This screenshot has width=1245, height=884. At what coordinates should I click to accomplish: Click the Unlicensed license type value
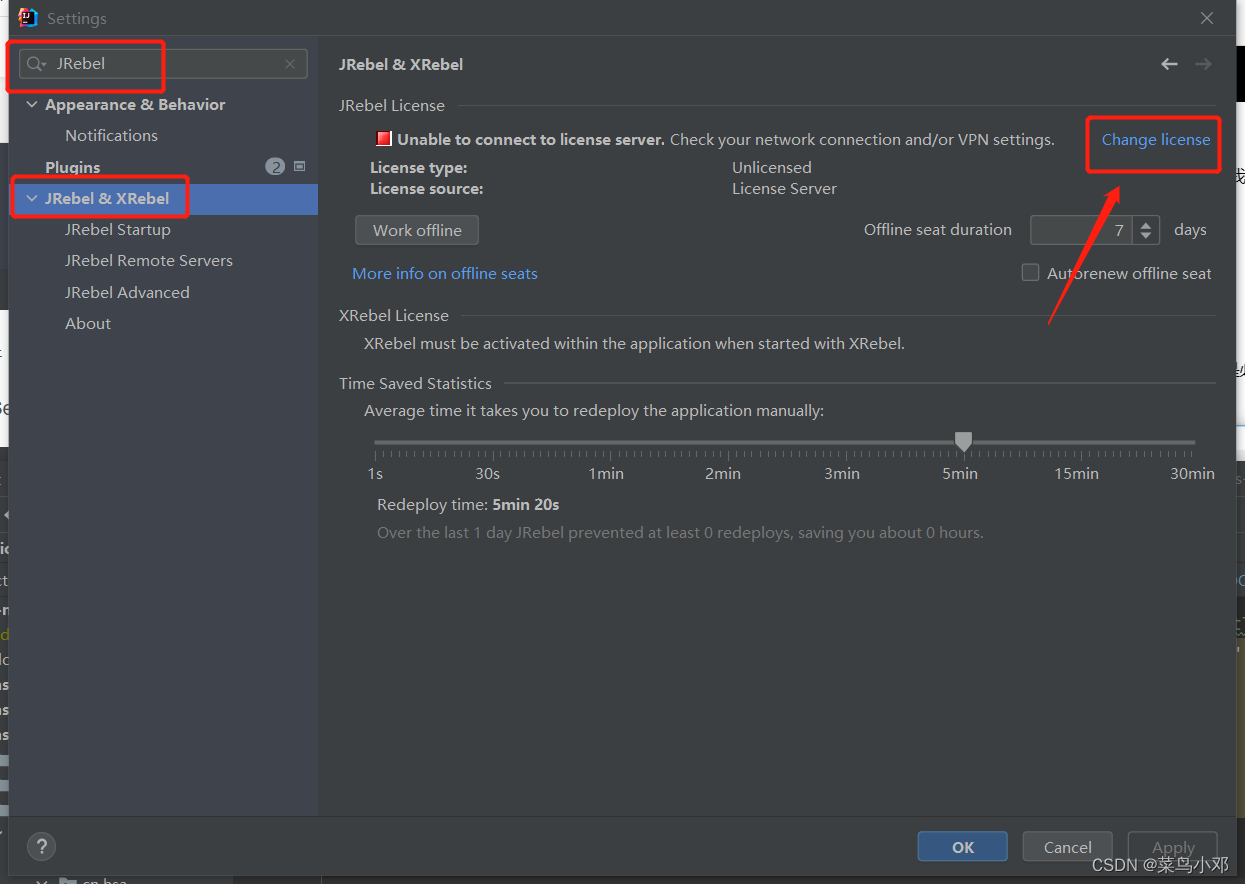pos(772,167)
